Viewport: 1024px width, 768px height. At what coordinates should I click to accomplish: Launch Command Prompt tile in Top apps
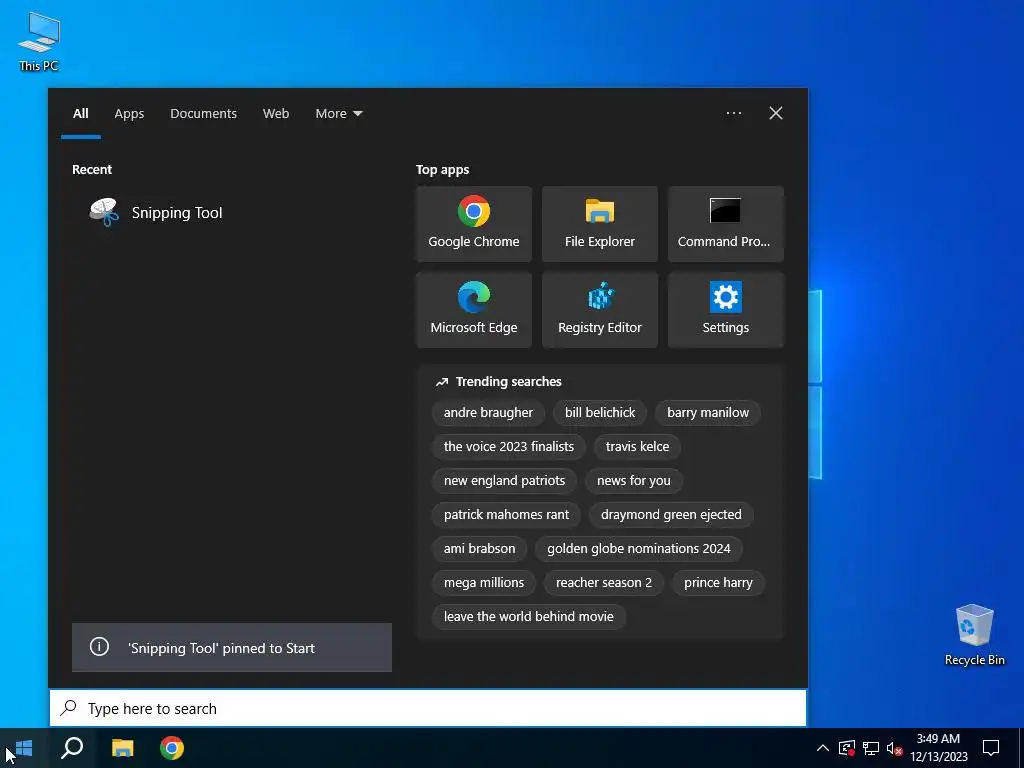coord(726,224)
